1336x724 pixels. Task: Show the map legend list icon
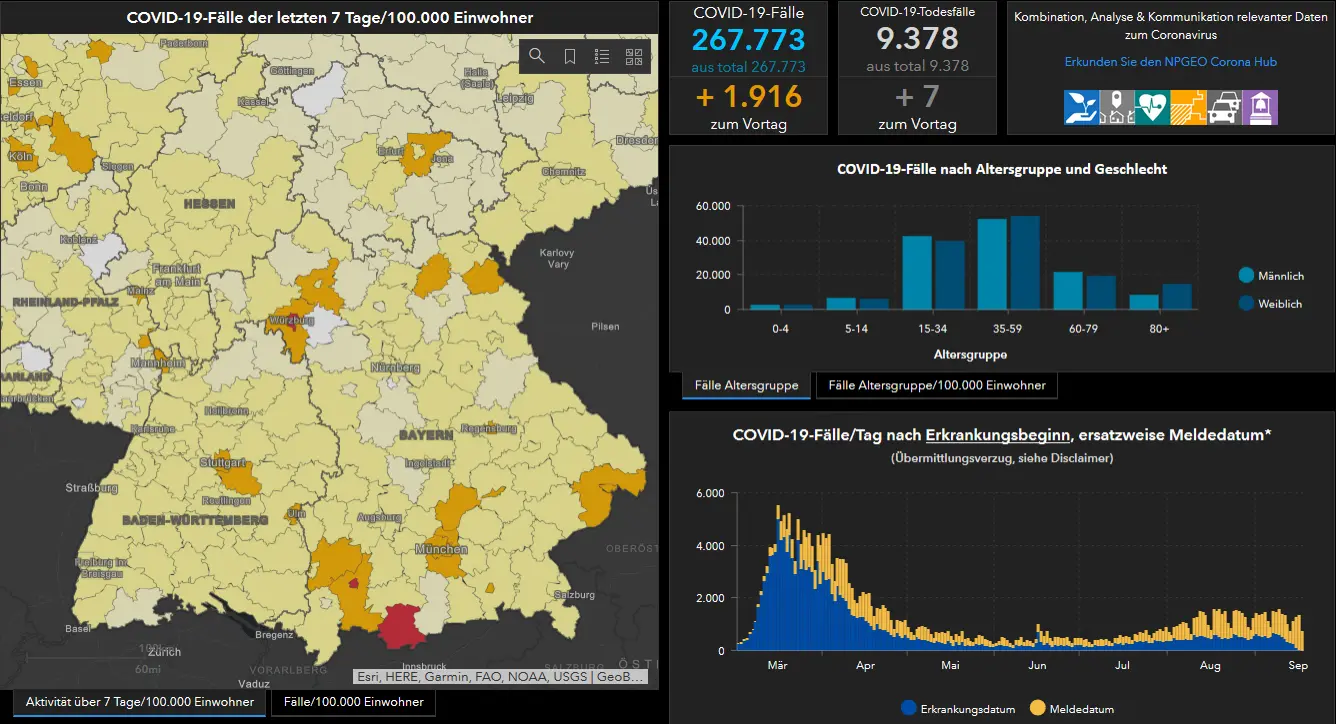coord(601,57)
